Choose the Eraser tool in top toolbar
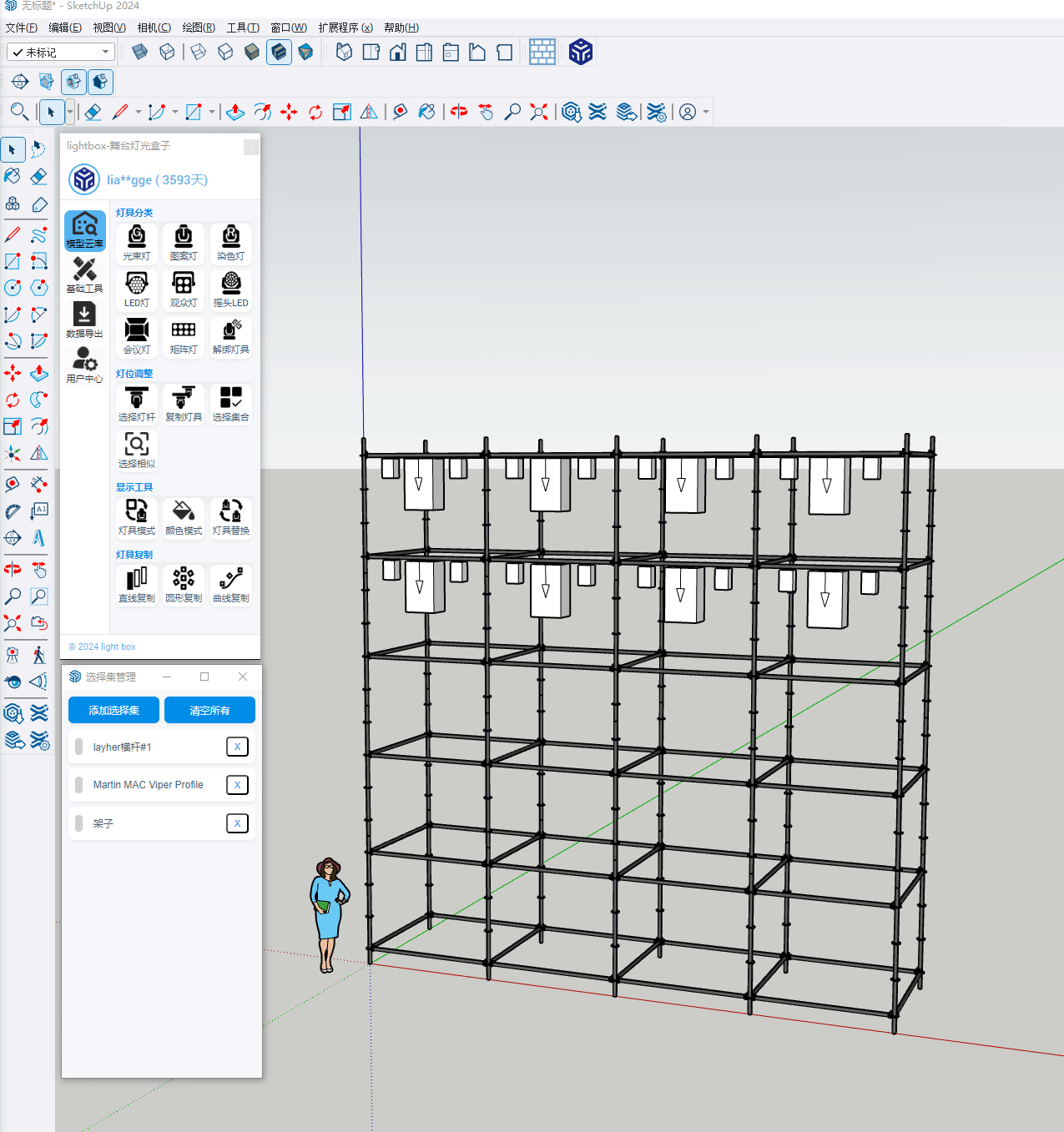 click(93, 112)
